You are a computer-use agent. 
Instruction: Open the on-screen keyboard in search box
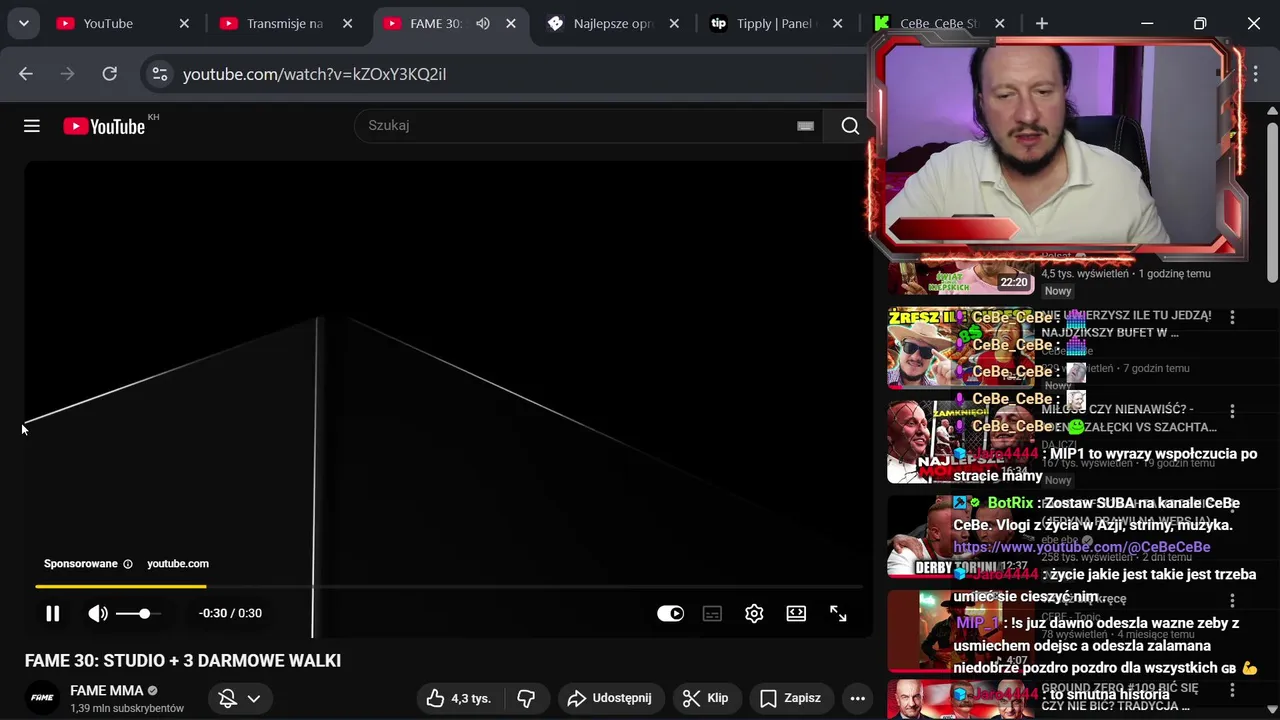(x=805, y=126)
